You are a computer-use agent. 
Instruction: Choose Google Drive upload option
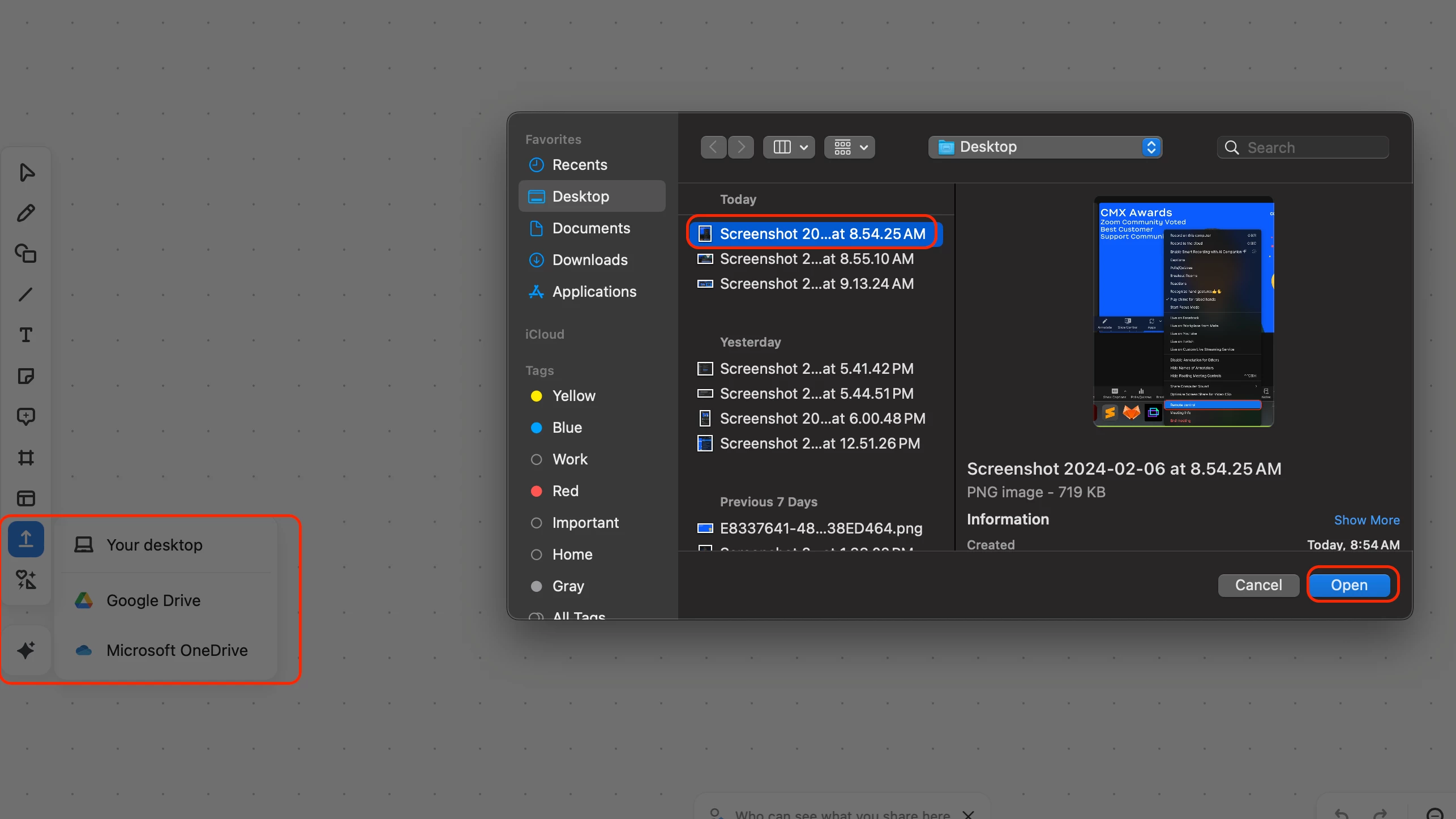pyautogui.click(x=153, y=600)
